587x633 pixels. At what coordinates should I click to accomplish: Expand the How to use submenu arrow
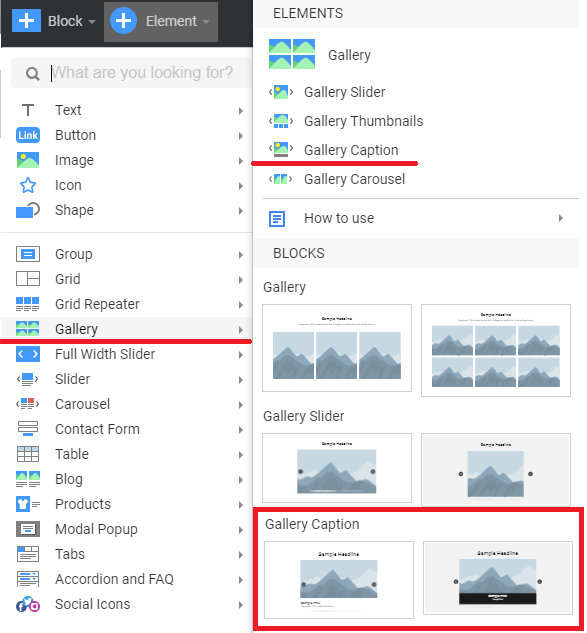click(x=560, y=218)
